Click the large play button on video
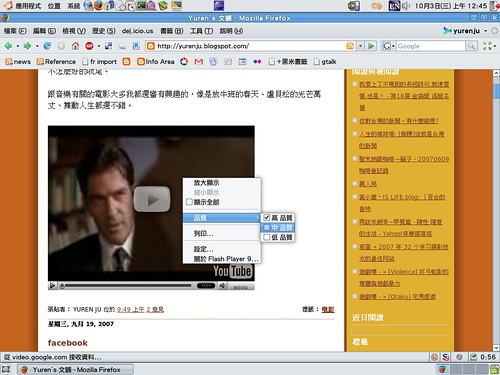The height and width of the screenshot is (375, 500). click(152, 199)
